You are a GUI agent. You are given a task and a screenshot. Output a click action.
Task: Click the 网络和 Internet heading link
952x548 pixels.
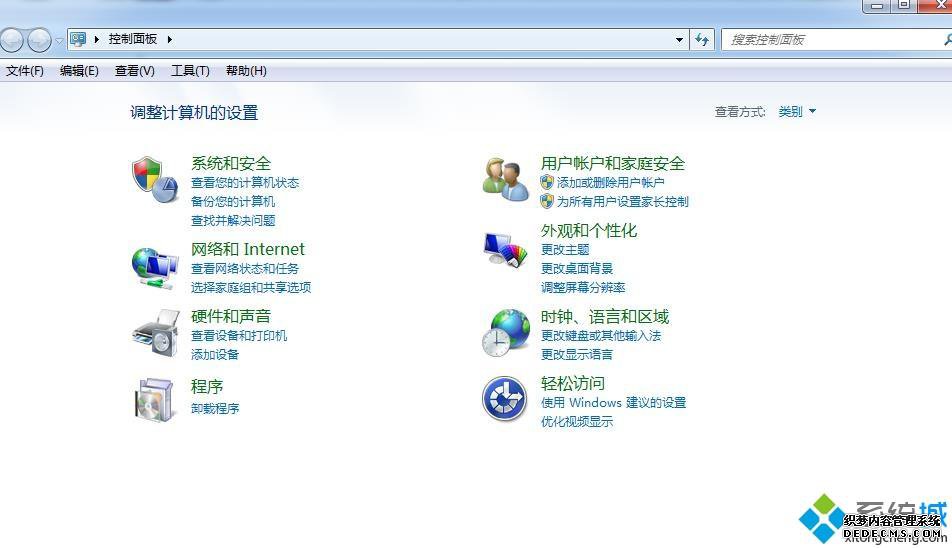[248, 249]
